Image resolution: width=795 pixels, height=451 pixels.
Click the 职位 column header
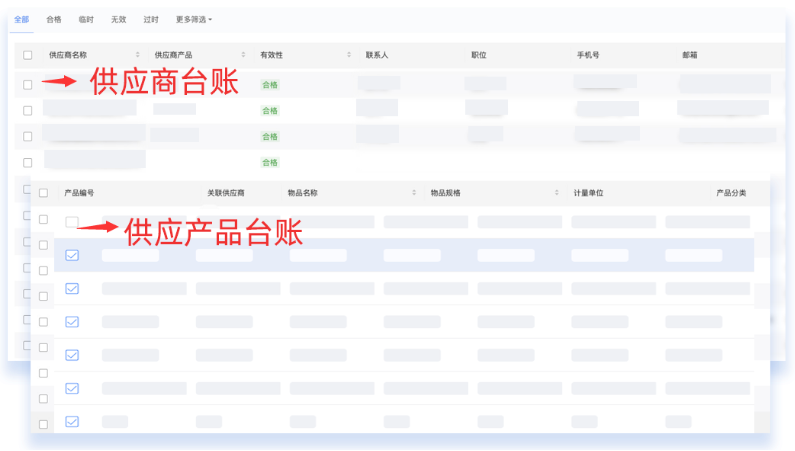pyautogui.click(x=479, y=55)
